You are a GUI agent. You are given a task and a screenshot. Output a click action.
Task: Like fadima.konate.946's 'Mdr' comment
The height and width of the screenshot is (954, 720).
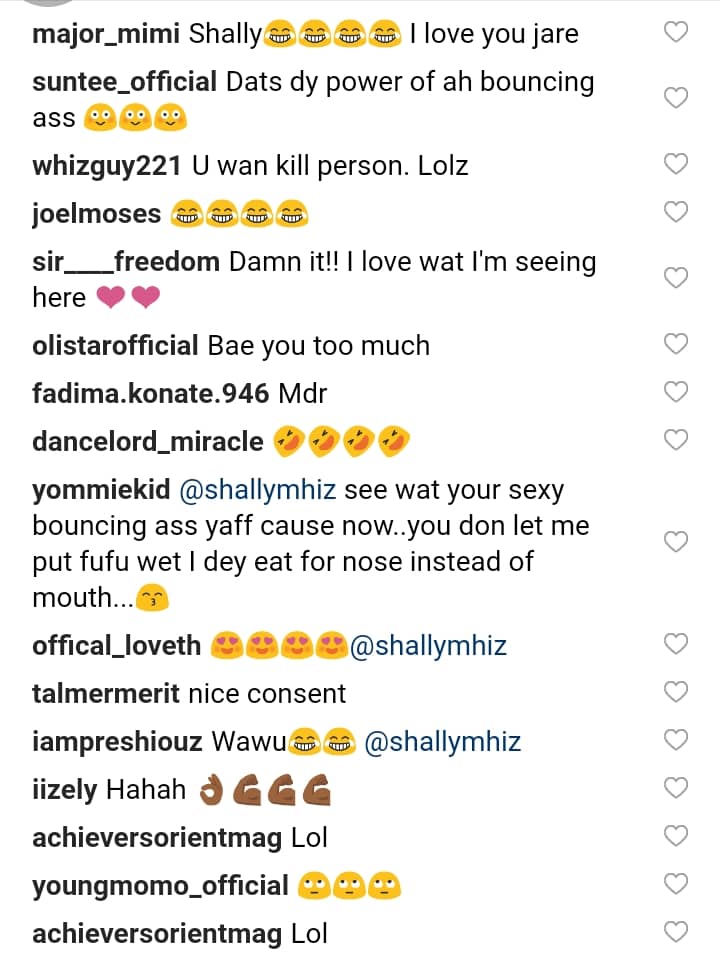[677, 393]
